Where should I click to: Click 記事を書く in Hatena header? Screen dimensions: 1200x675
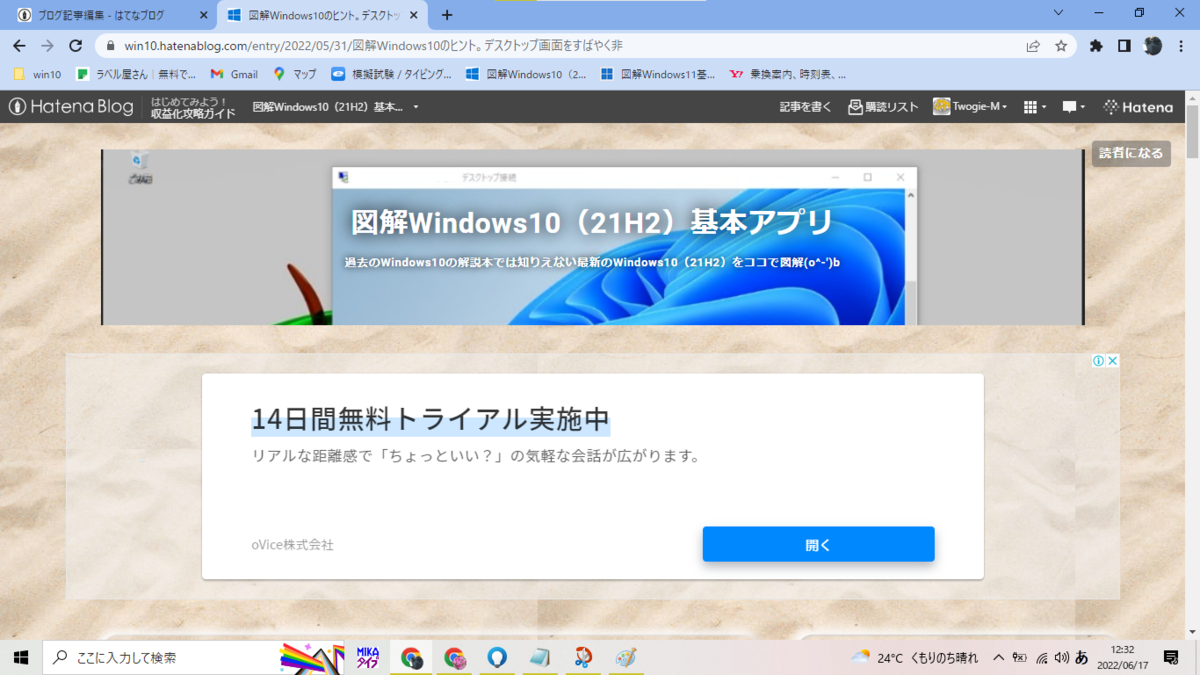(806, 107)
